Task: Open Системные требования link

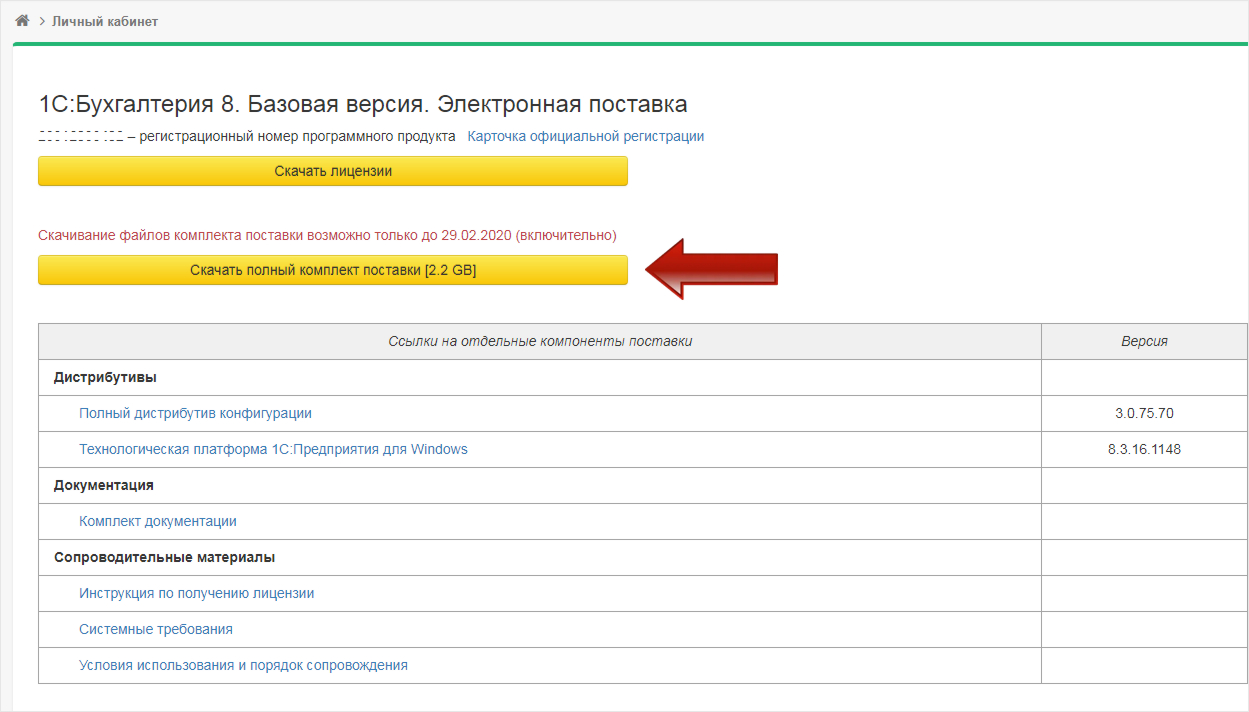Action: tap(156, 629)
